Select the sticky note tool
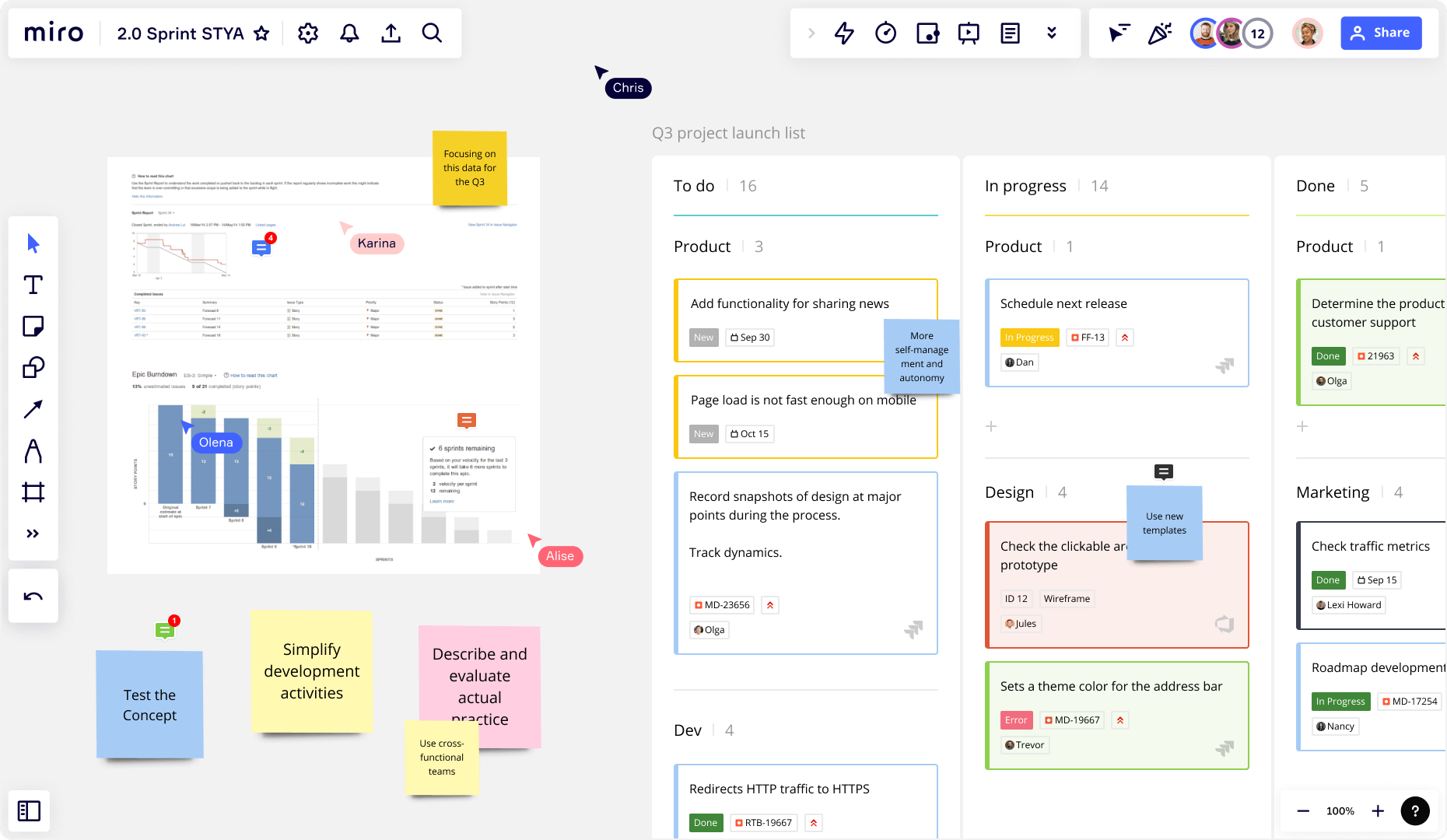 click(x=33, y=326)
